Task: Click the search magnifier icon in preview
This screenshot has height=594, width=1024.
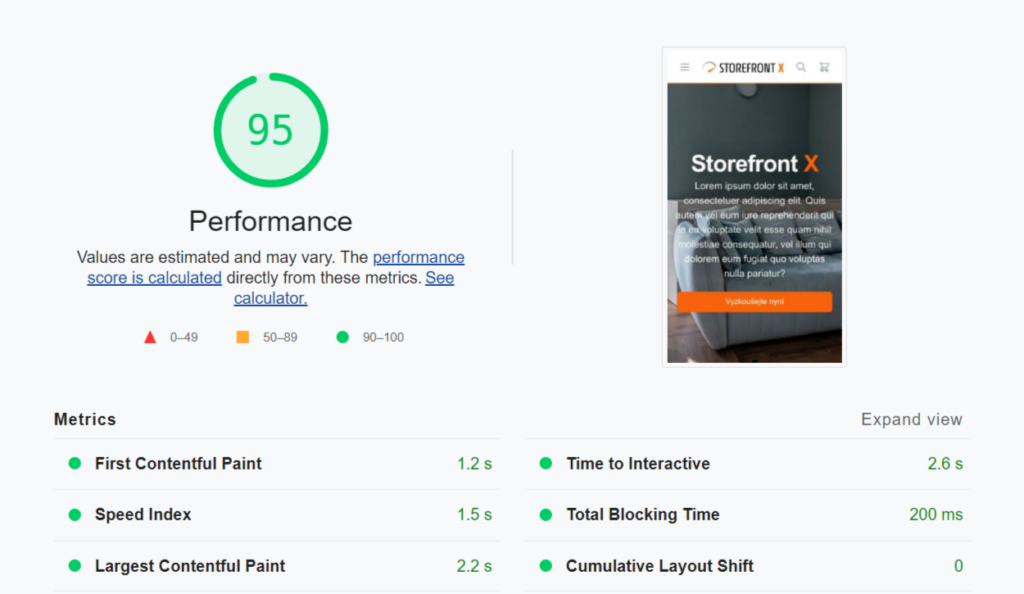Action: pos(801,67)
